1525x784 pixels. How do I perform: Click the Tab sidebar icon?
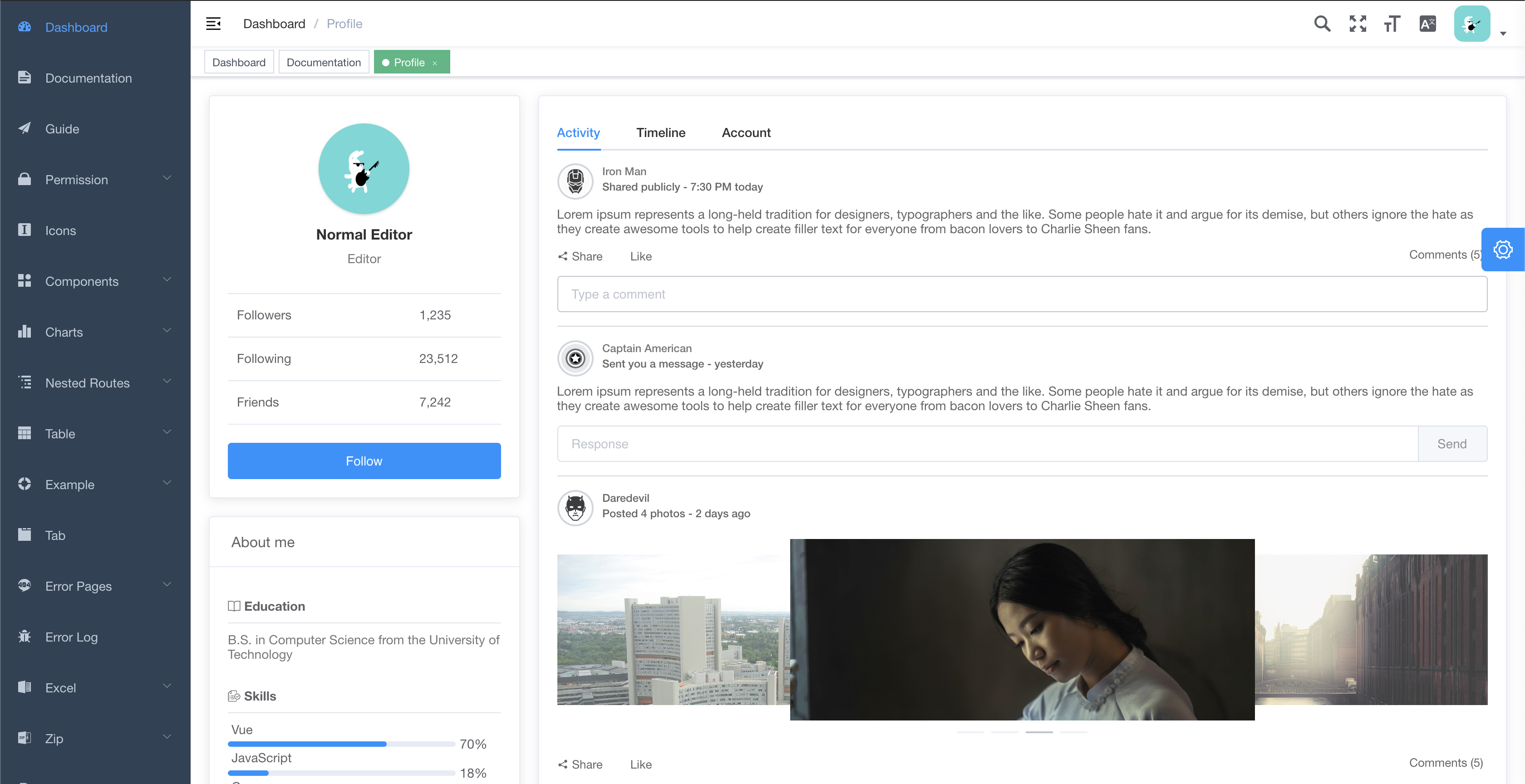coord(24,535)
